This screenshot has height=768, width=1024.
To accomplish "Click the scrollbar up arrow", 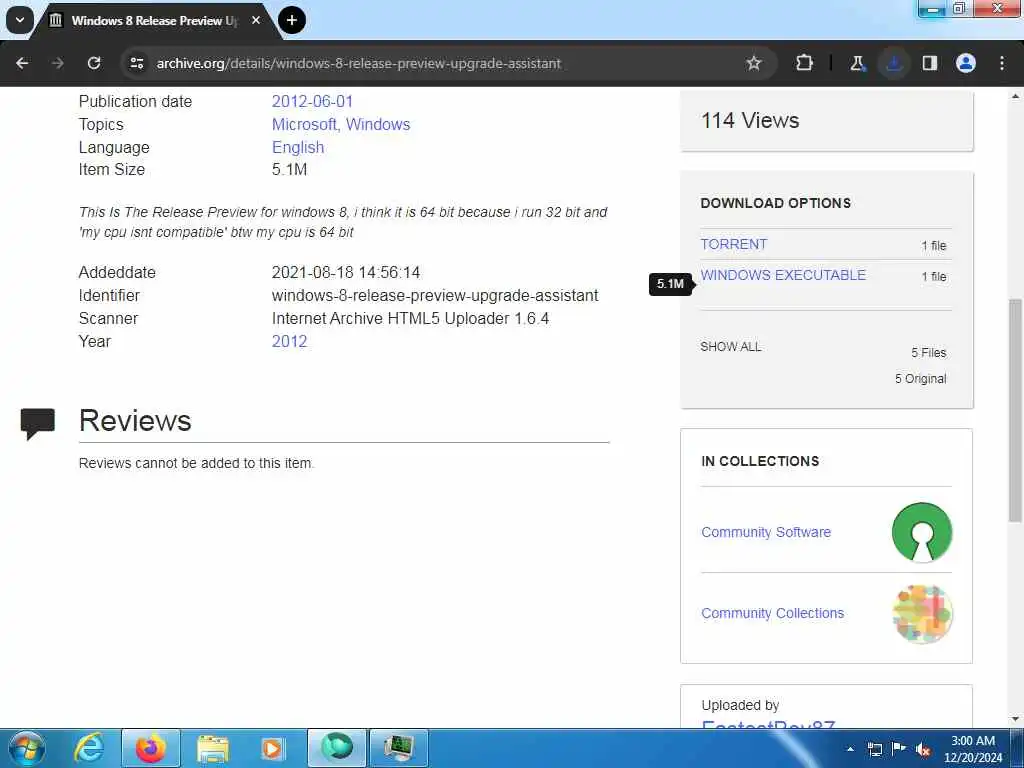I will click(x=1016, y=97).
